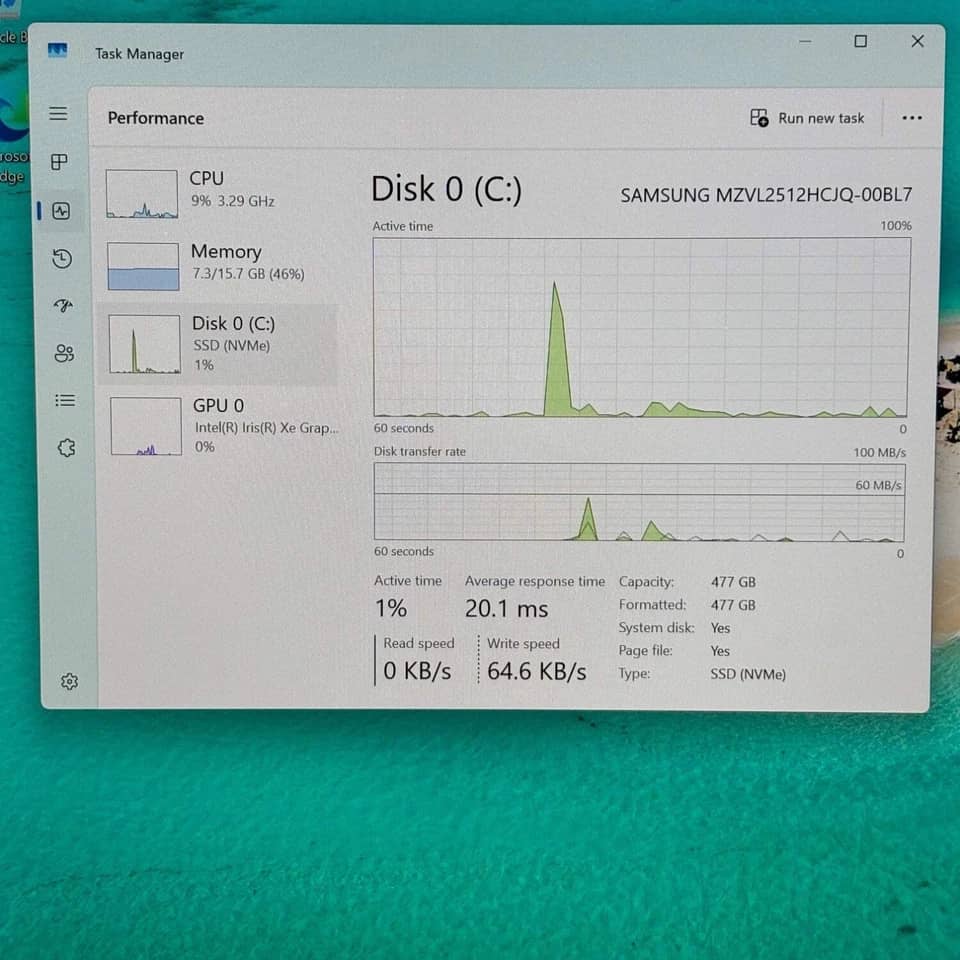Close the Task Manager window
This screenshot has width=960, height=960.
917,41
